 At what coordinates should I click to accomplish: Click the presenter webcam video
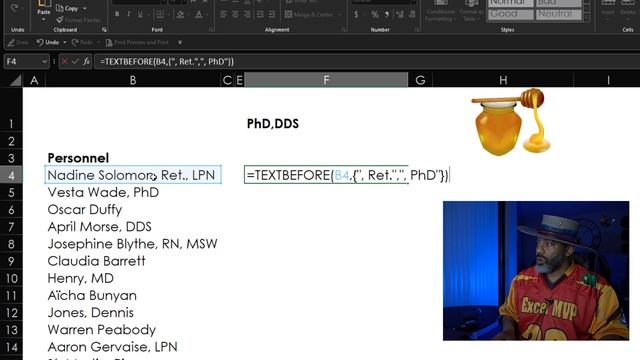[536, 270]
